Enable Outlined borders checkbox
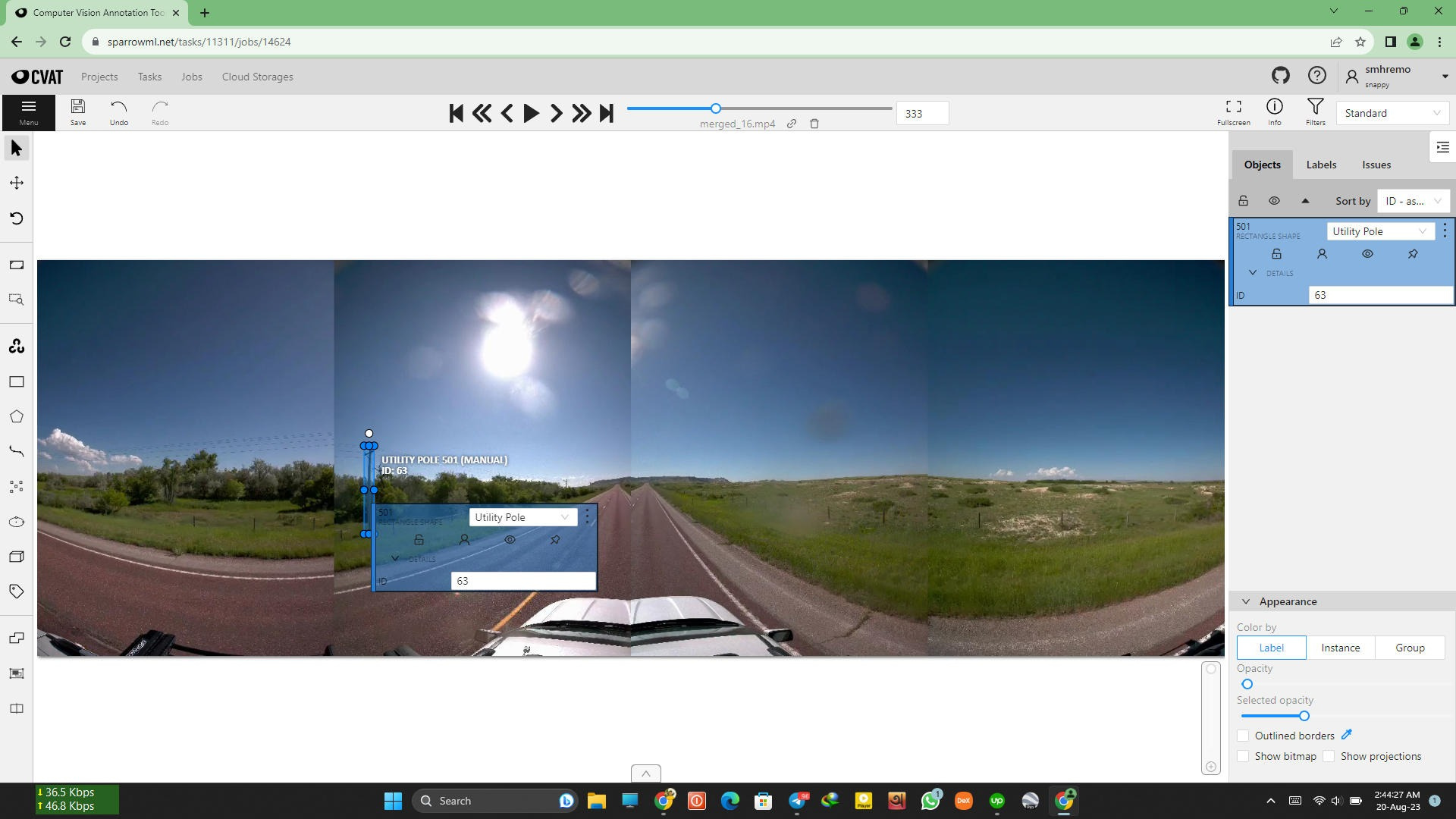 point(1243,736)
